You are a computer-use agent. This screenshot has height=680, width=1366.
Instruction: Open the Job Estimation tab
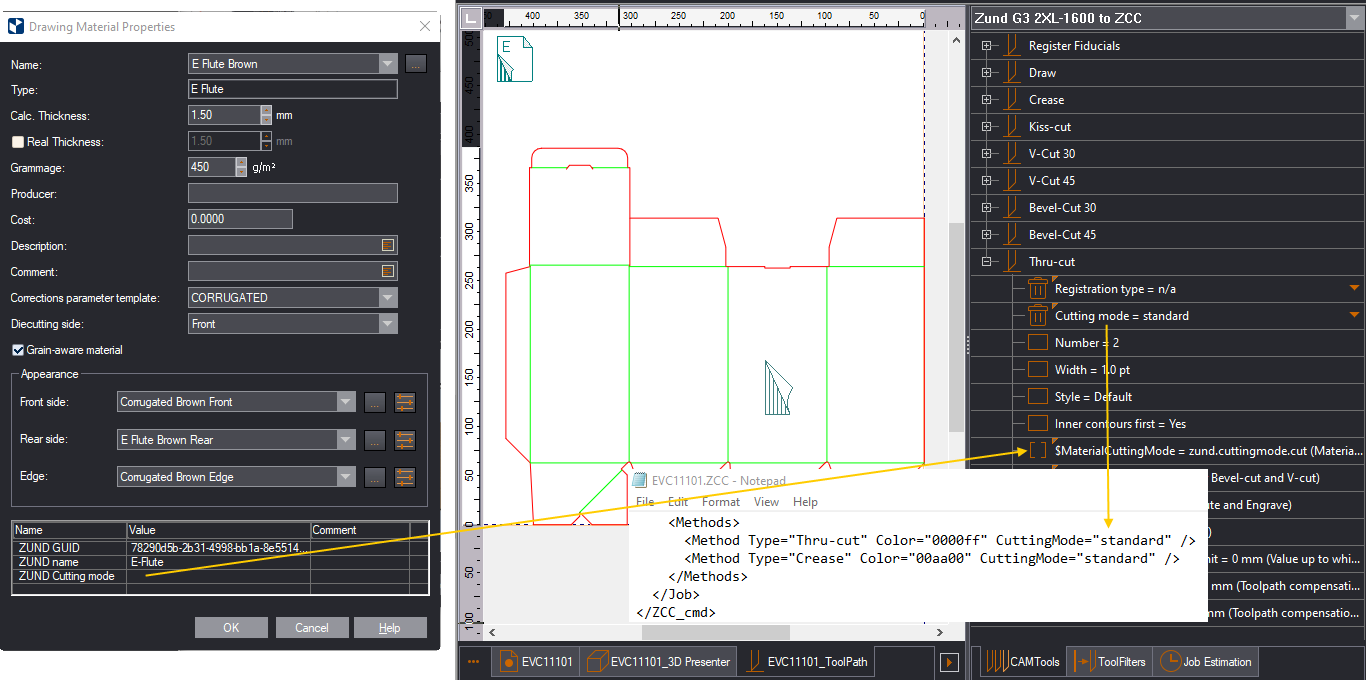(x=1206, y=661)
